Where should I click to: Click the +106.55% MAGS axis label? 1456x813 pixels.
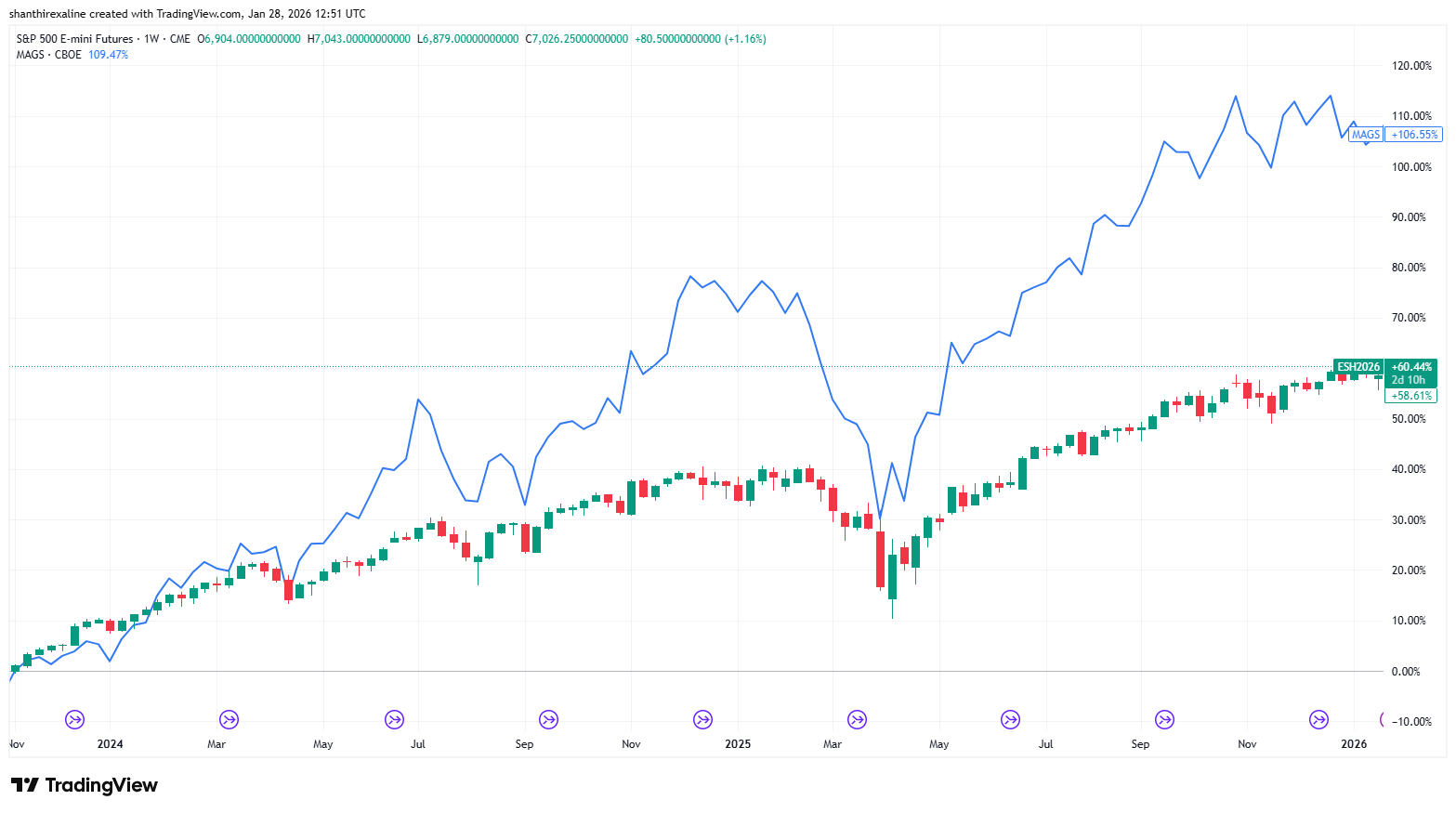pos(1414,135)
